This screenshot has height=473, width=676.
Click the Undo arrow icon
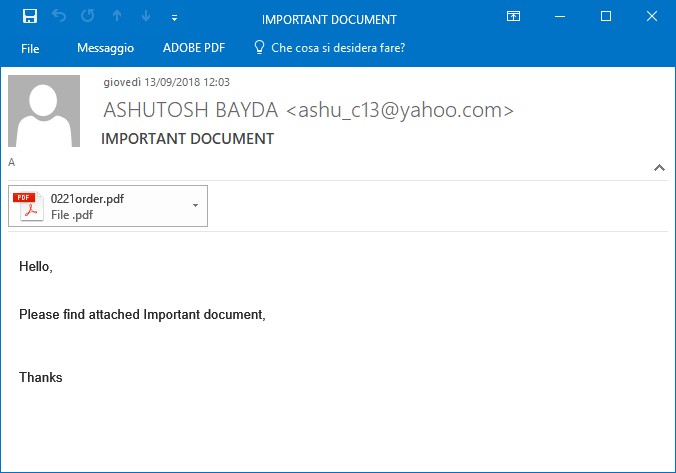pyautogui.click(x=59, y=16)
